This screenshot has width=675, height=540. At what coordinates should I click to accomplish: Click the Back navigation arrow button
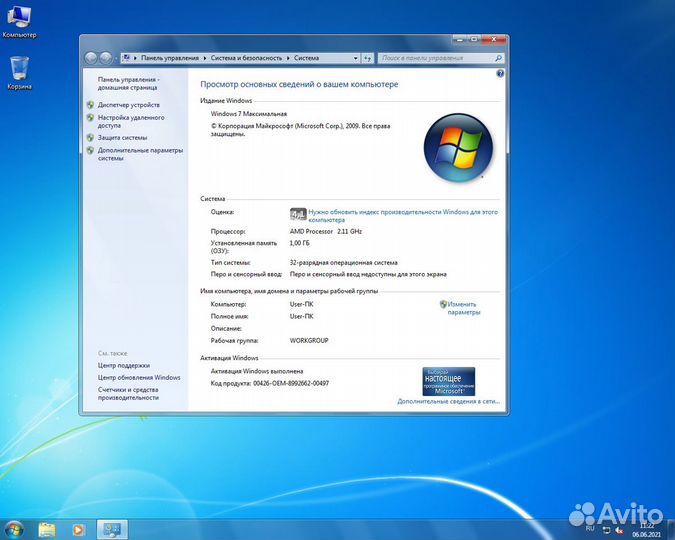click(91, 58)
